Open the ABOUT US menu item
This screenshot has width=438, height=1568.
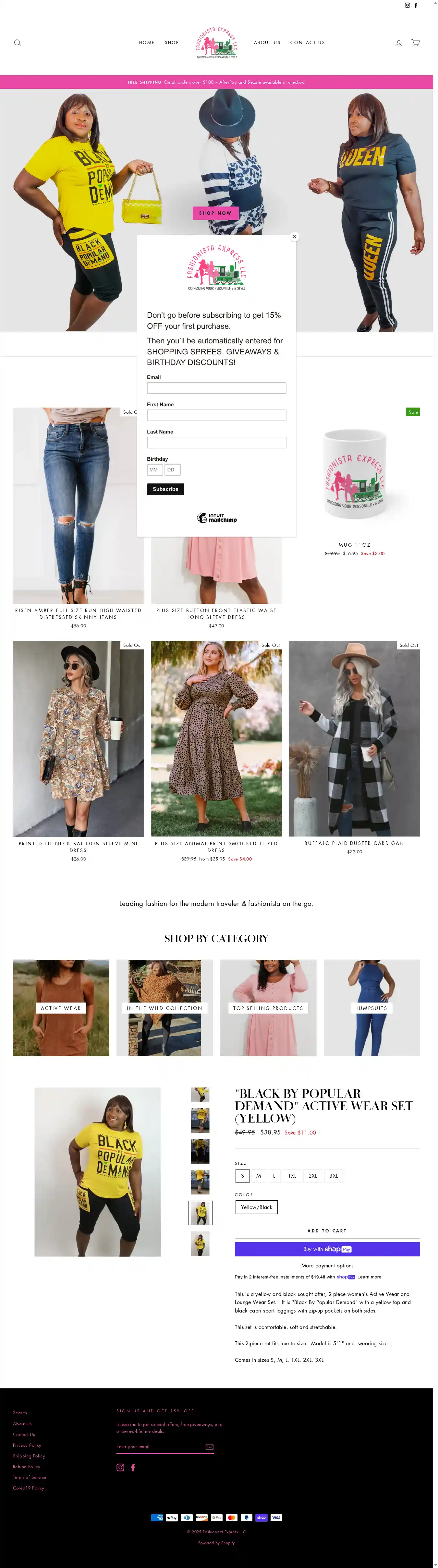[267, 42]
